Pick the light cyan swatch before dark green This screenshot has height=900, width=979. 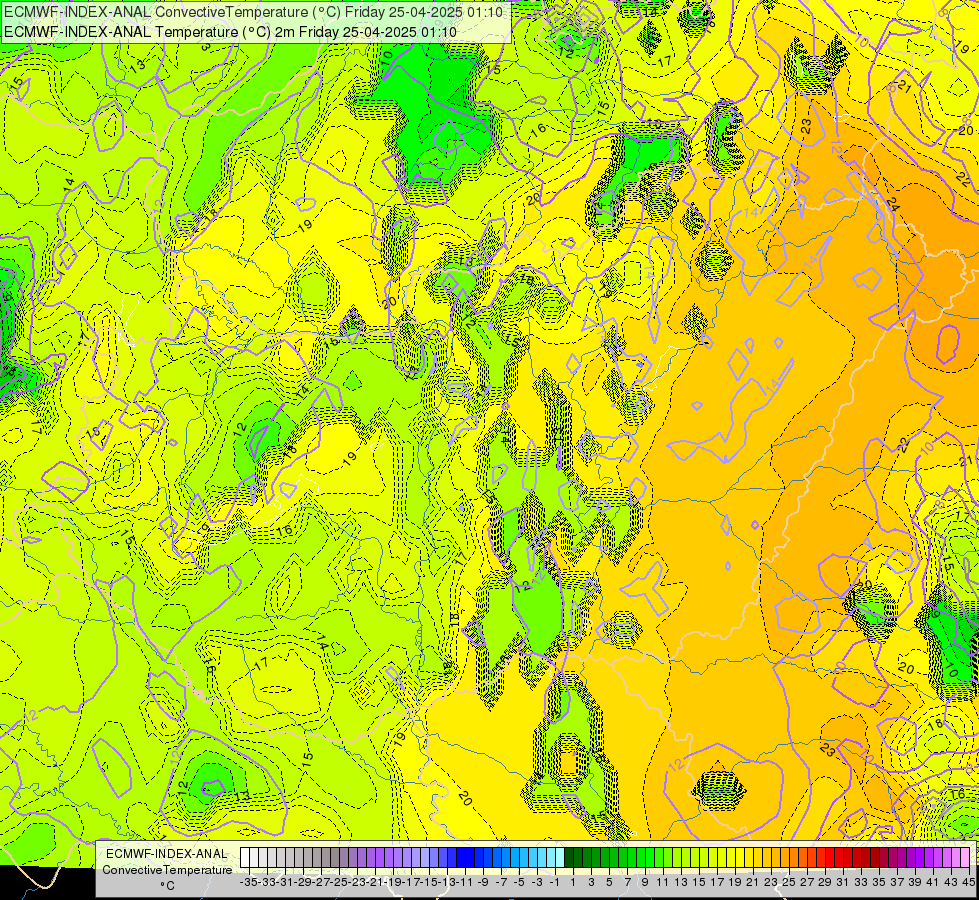pyautogui.click(x=560, y=857)
